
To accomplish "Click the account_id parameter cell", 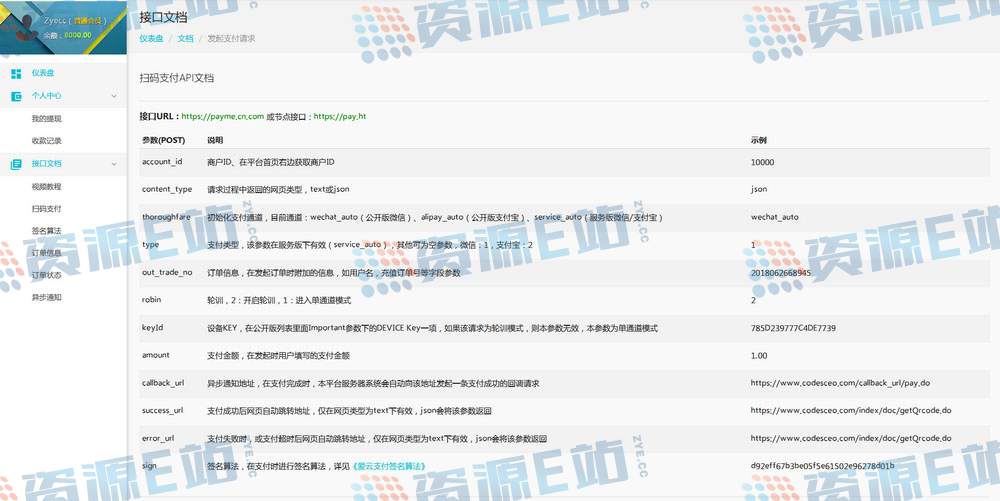I will pyautogui.click(x=162, y=162).
